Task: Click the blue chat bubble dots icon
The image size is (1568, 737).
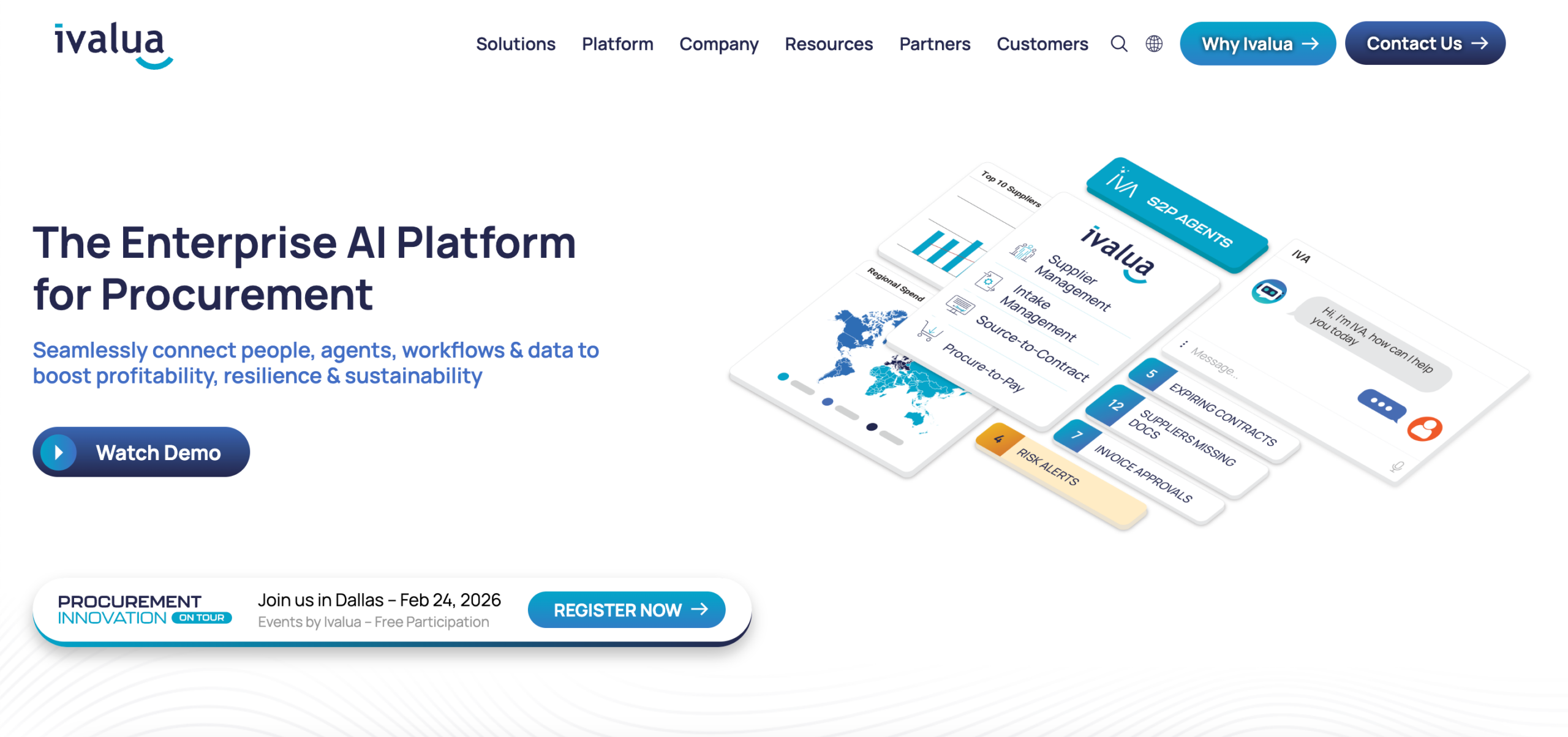Action: click(1381, 405)
